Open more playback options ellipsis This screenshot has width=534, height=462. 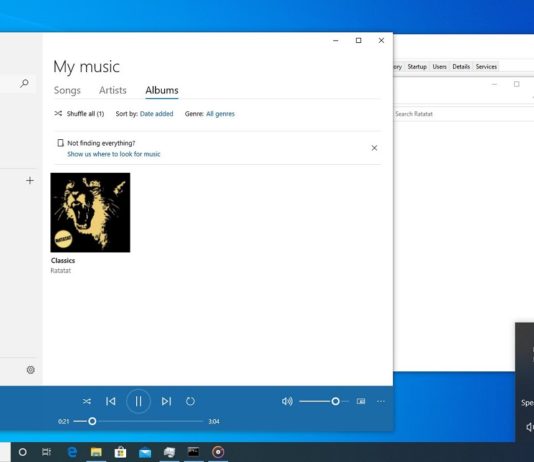381,401
